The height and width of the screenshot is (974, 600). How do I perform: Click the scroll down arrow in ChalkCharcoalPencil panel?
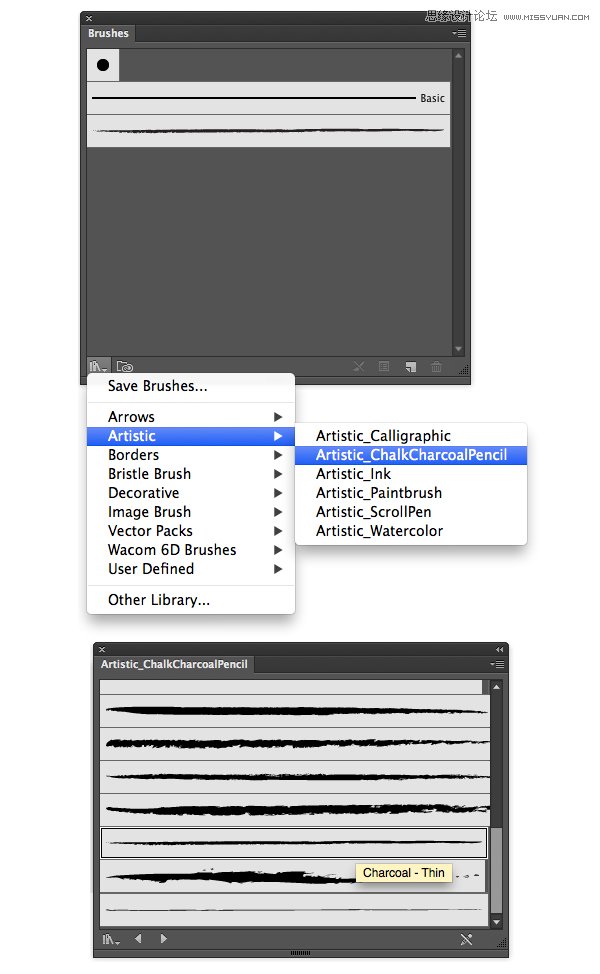[496, 921]
